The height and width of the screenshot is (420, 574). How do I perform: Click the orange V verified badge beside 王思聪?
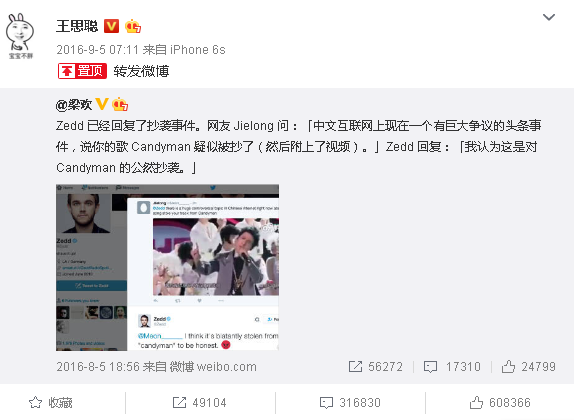[x=112, y=26]
